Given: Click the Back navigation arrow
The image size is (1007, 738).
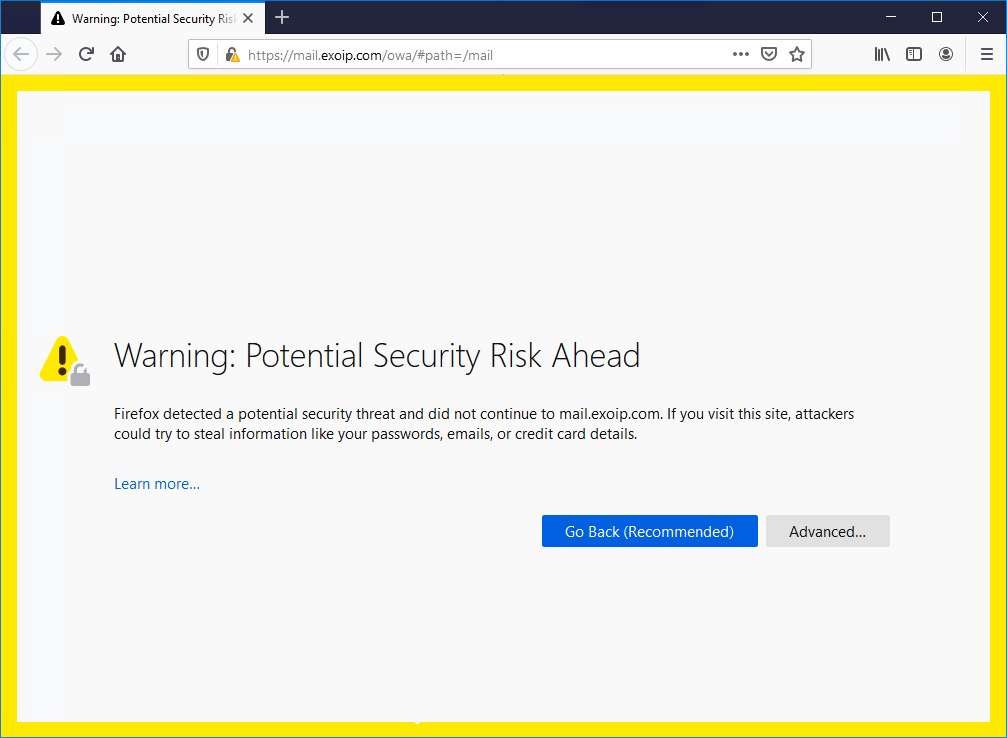Looking at the screenshot, I should click(21, 54).
